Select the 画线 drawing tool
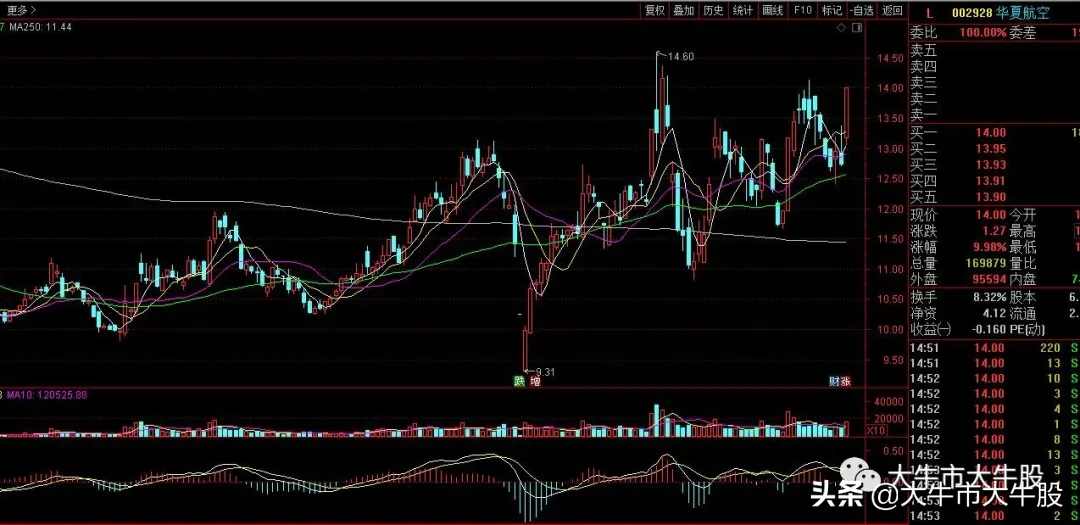1080x525 pixels. tap(773, 10)
